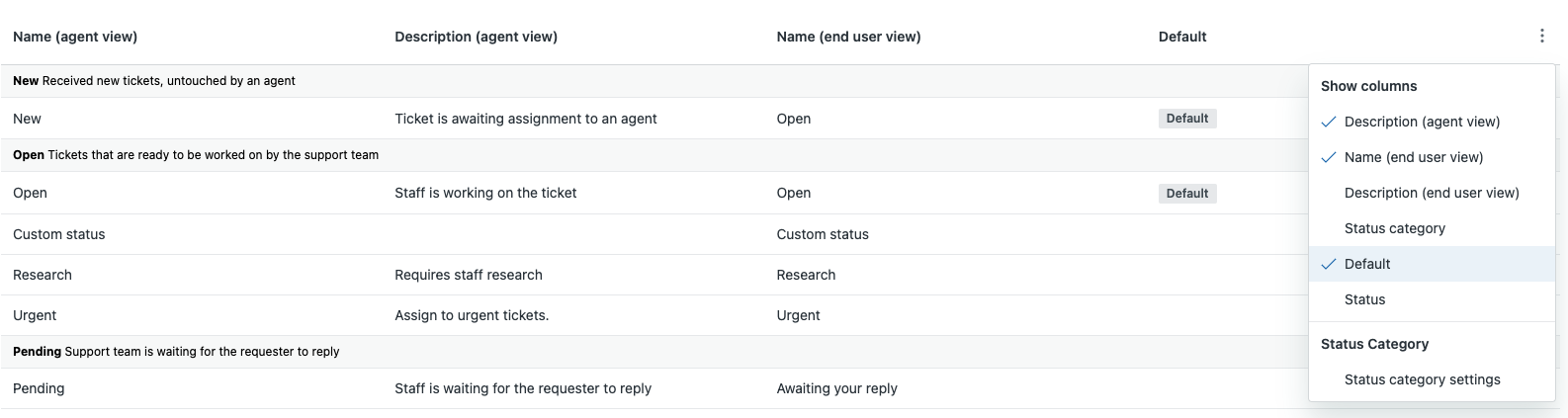
Task: Click the Name (end user view) header
Action: [x=848, y=37]
